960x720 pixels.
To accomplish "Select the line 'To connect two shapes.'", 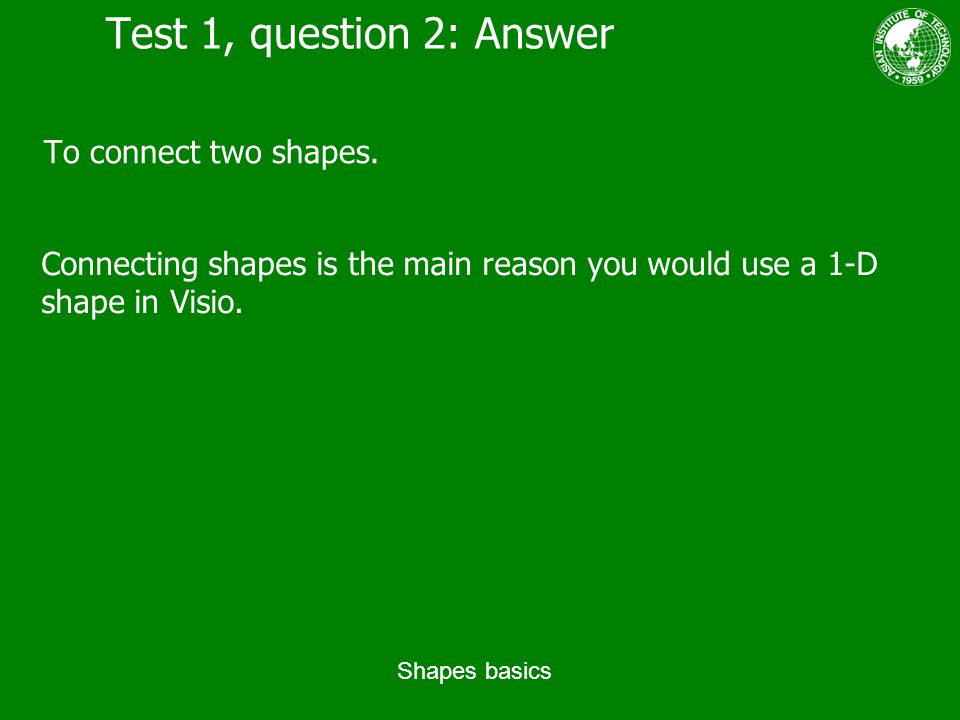I will (211, 152).
